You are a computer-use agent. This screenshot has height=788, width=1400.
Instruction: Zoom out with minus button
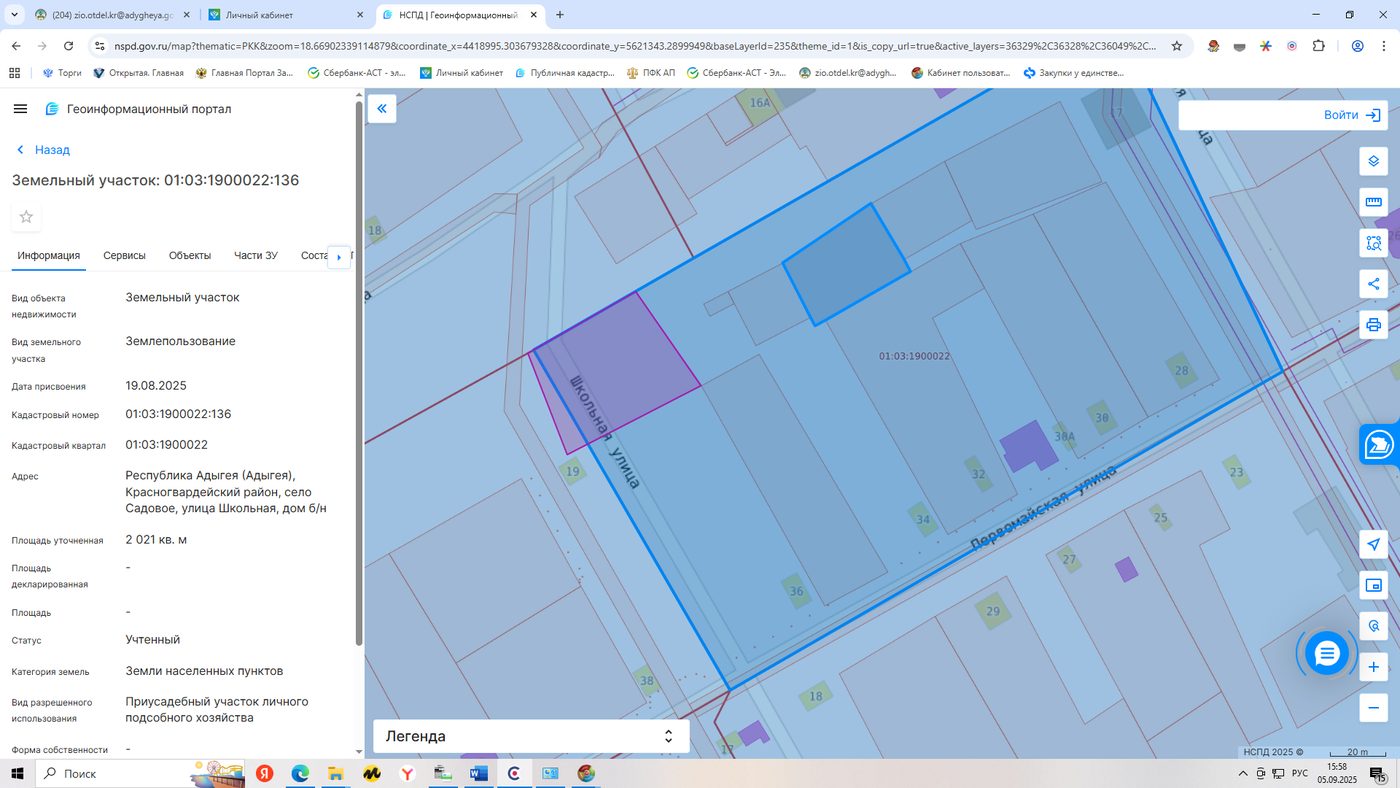tap(1373, 708)
